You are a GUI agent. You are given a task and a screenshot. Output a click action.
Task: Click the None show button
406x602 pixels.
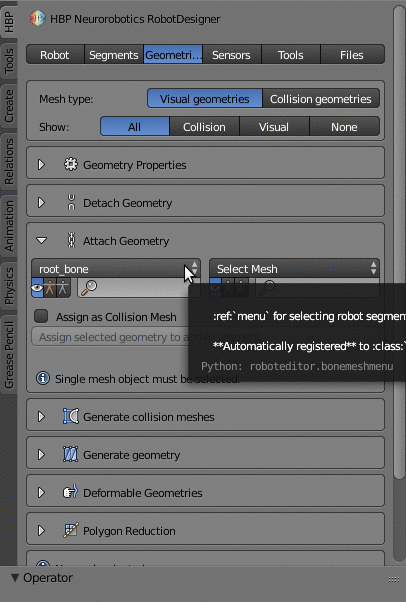(344, 127)
